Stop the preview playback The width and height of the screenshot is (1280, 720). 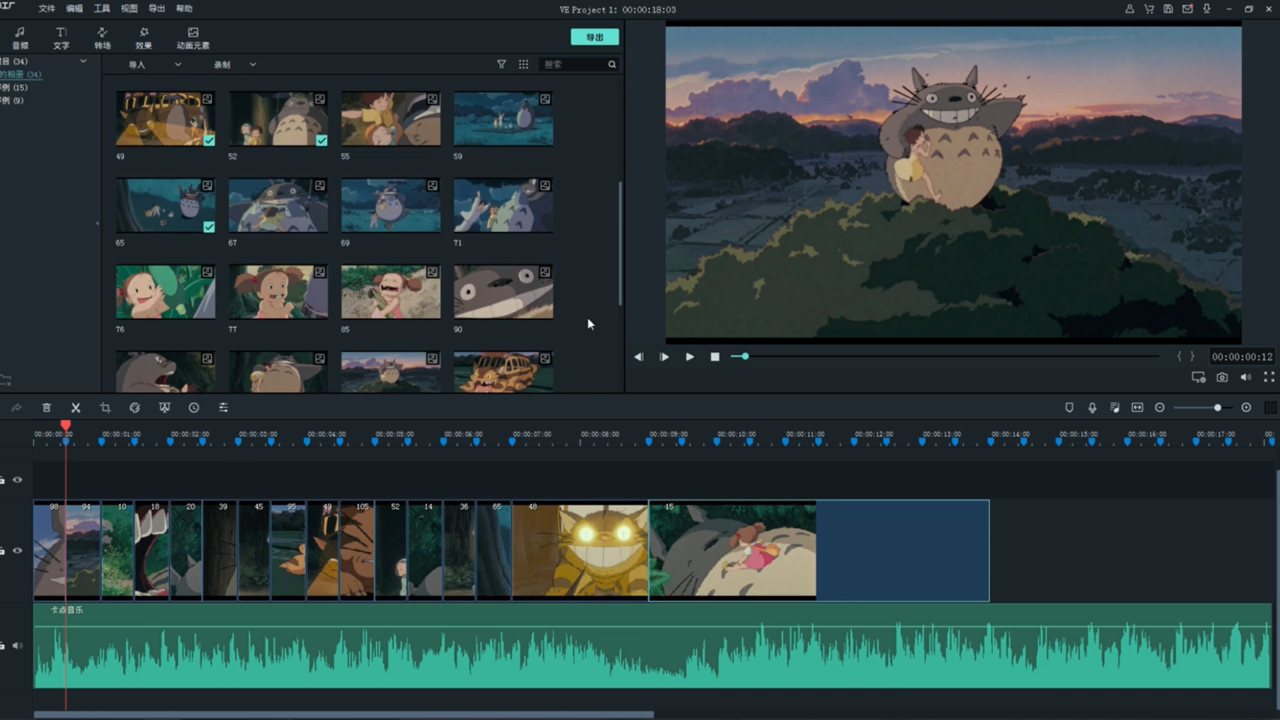click(715, 357)
